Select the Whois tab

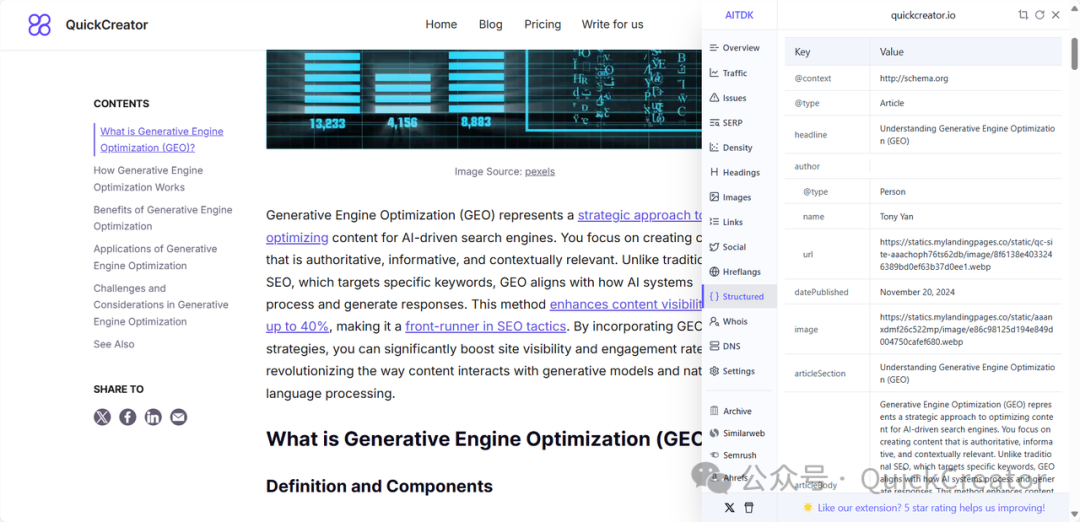[734, 321]
